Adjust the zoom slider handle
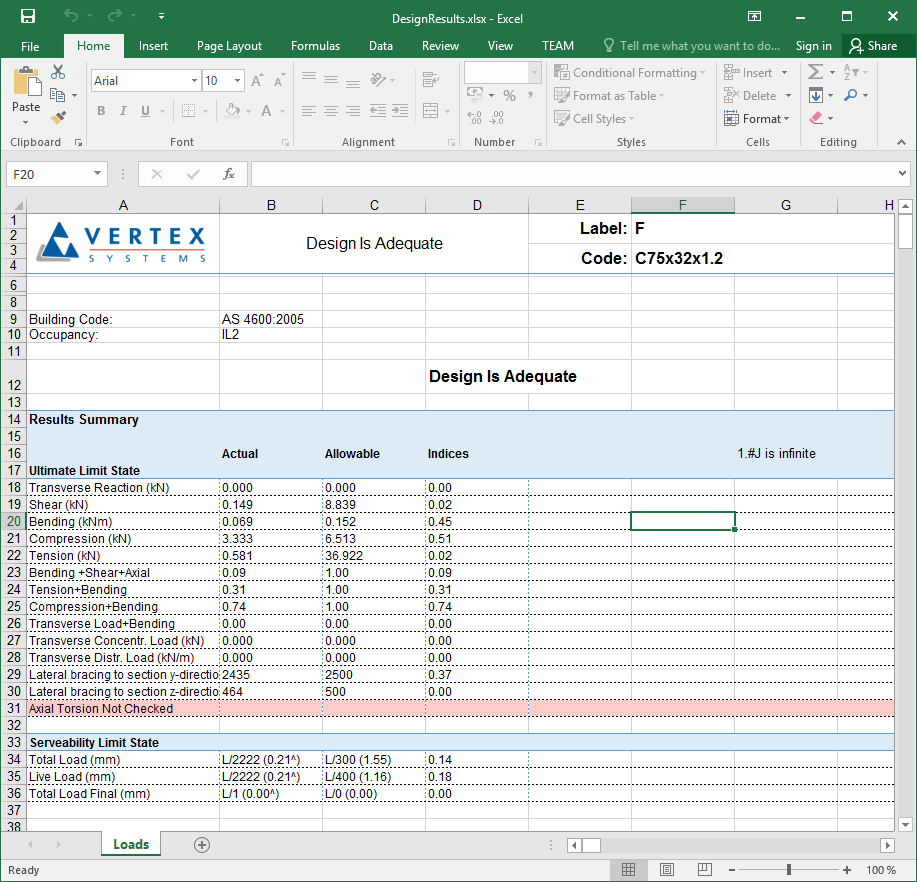Image resolution: width=917 pixels, height=882 pixels. [x=789, y=870]
